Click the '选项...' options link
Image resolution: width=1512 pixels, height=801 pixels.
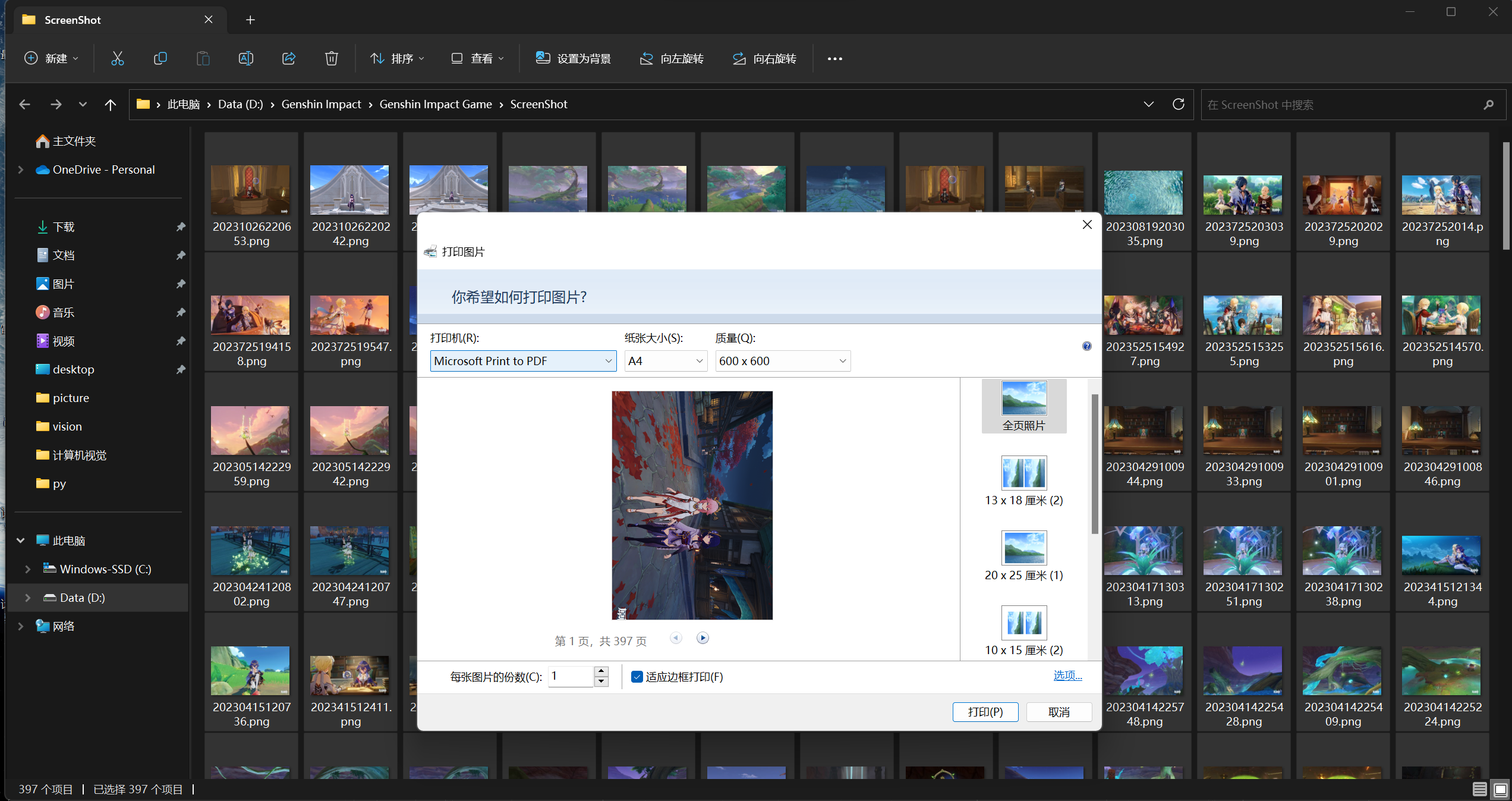click(1067, 675)
